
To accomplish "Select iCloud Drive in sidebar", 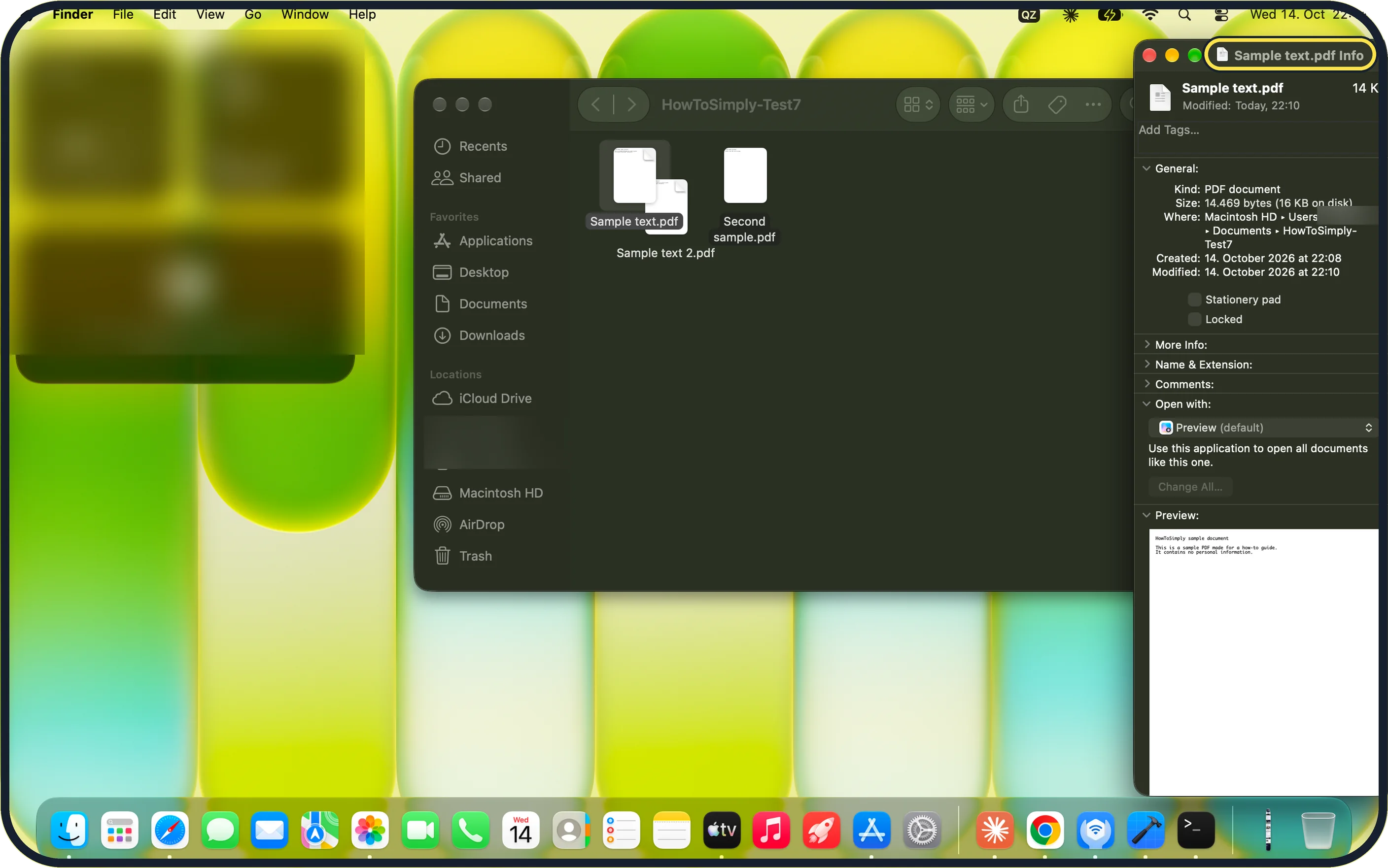I will [482, 399].
